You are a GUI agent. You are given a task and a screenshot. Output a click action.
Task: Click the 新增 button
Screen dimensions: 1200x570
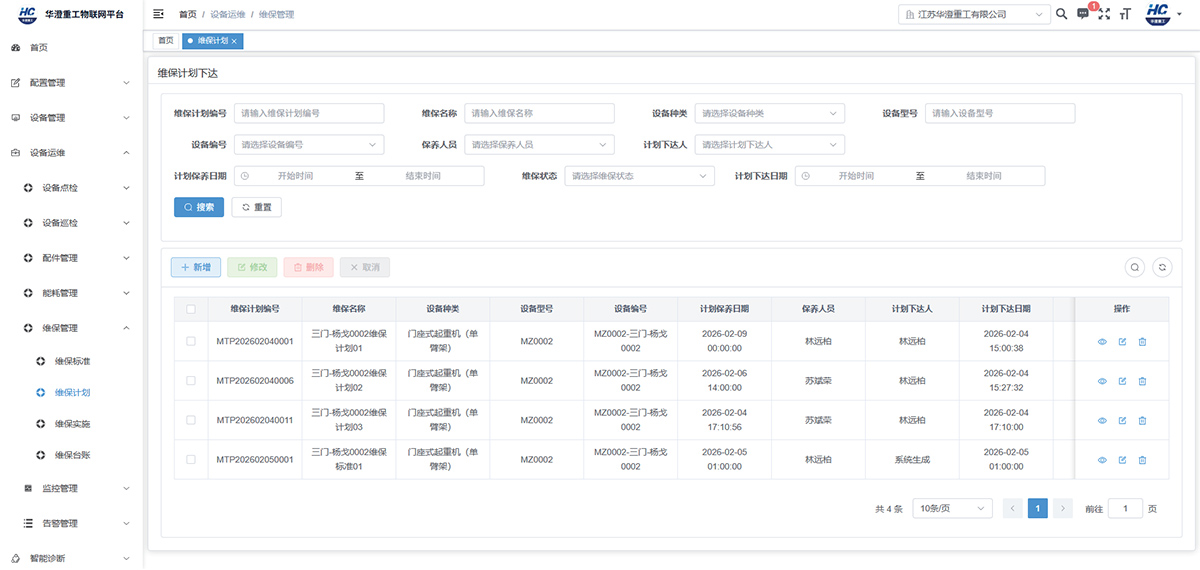(x=196, y=267)
